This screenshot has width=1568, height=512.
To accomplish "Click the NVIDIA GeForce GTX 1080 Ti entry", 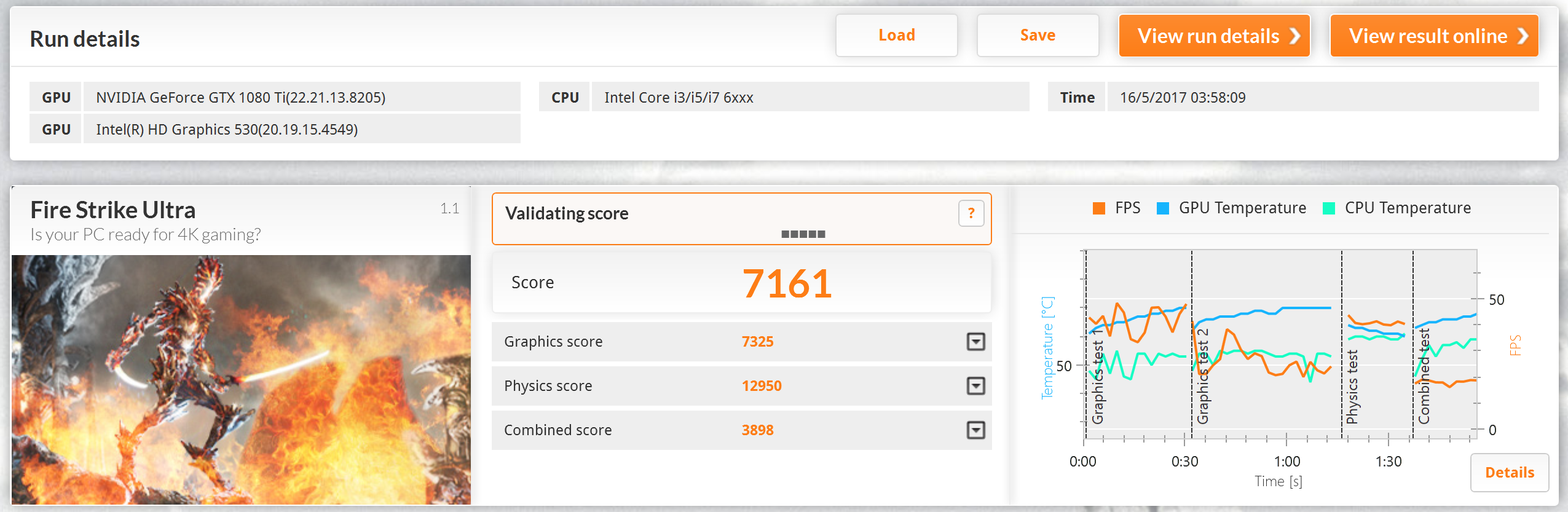I will pyautogui.click(x=302, y=97).
